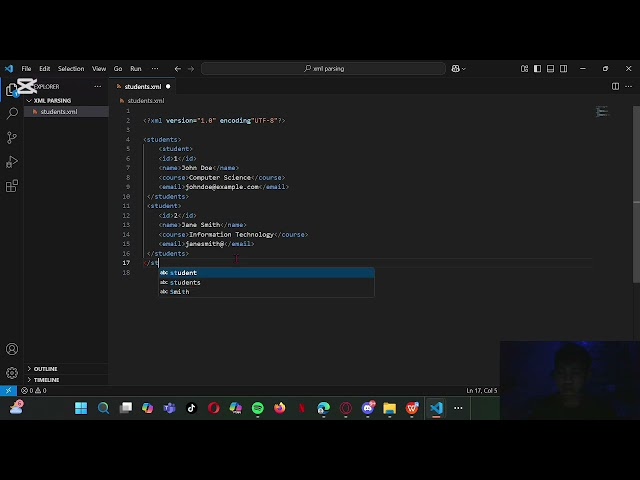Choose 'students' autocomplete suggestion
640x480 pixels.
pos(266,282)
